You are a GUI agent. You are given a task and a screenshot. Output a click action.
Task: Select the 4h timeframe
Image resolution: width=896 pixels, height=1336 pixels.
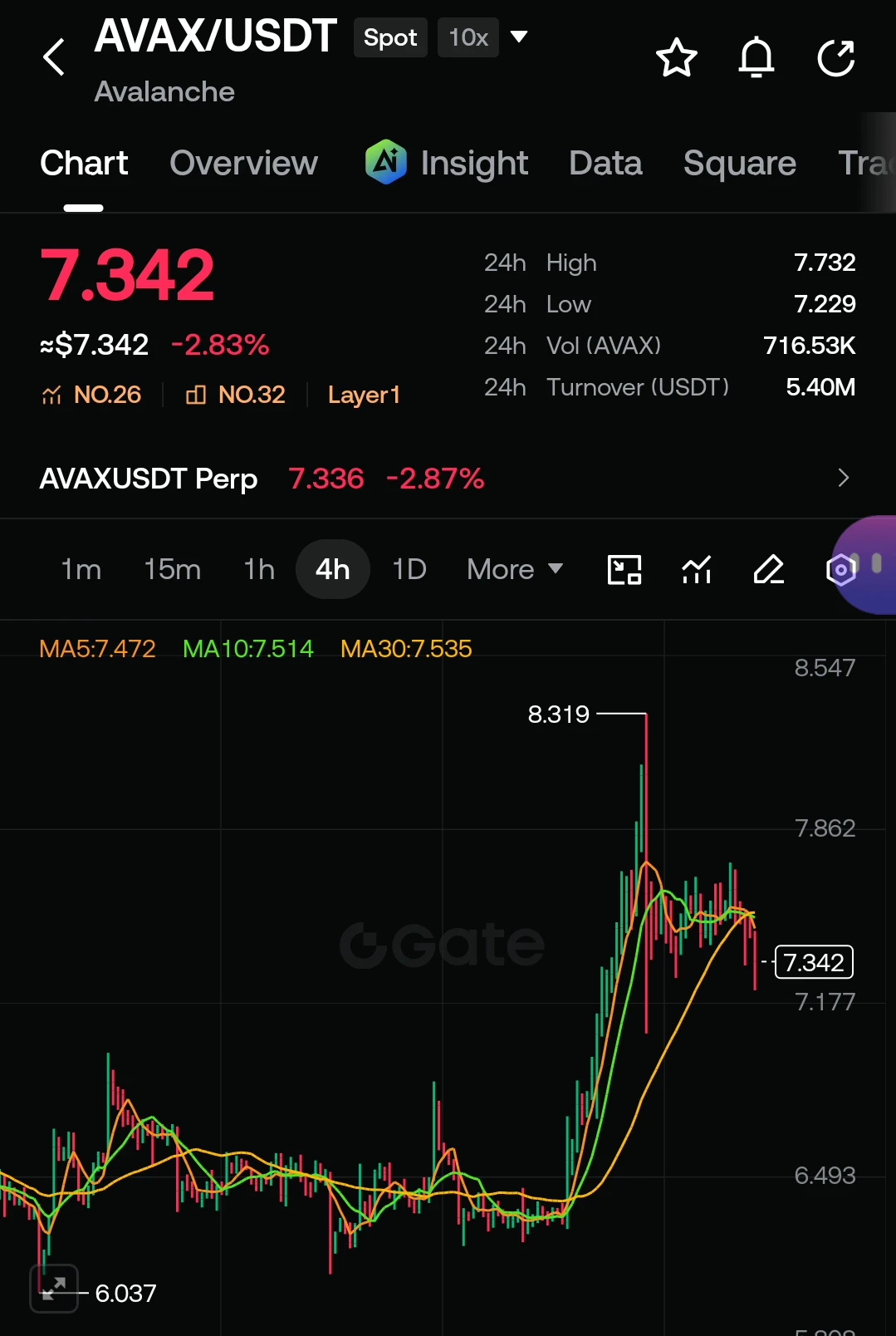click(333, 570)
